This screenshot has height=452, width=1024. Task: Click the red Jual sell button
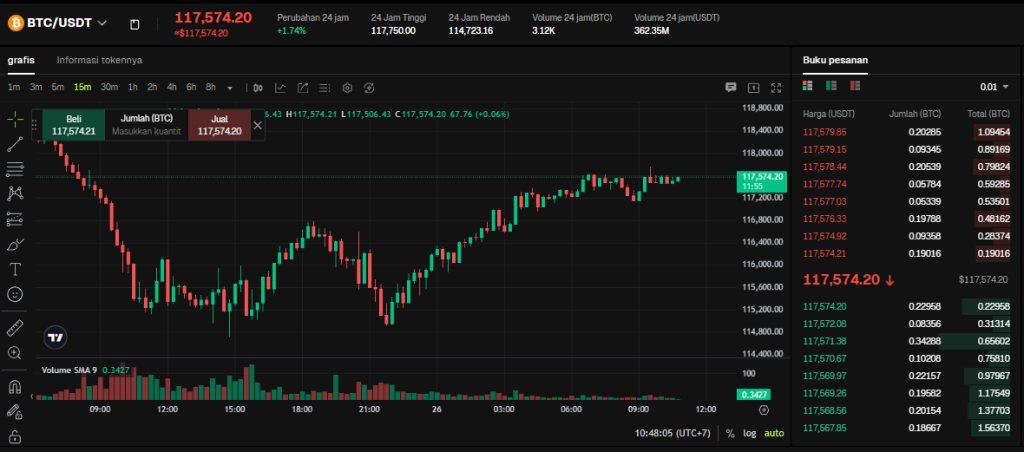point(219,125)
